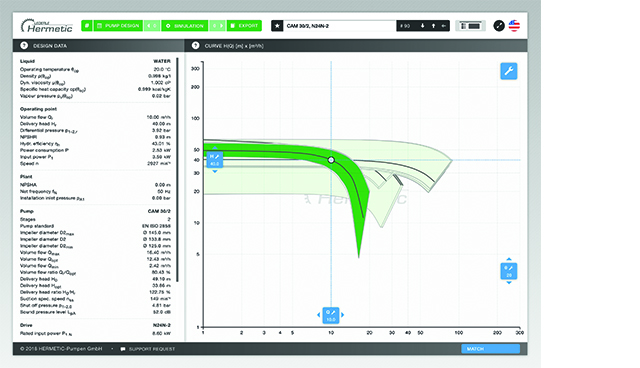The height and width of the screenshot is (368, 640).
Task: Open the Simulation tab
Action: coord(185,26)
